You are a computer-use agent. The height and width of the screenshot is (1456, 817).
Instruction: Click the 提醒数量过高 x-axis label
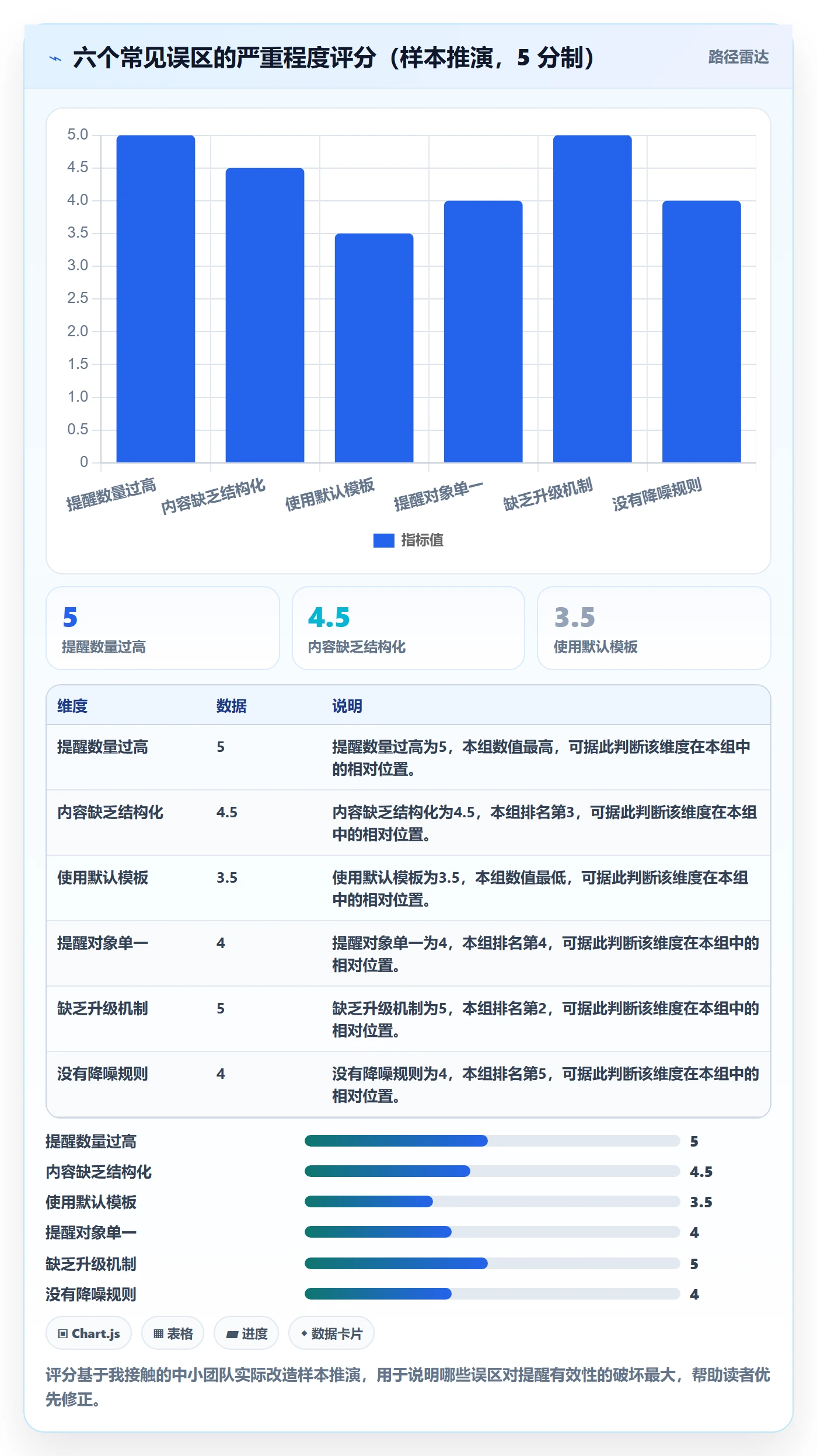pyautogui.click(x=111, y=494)
